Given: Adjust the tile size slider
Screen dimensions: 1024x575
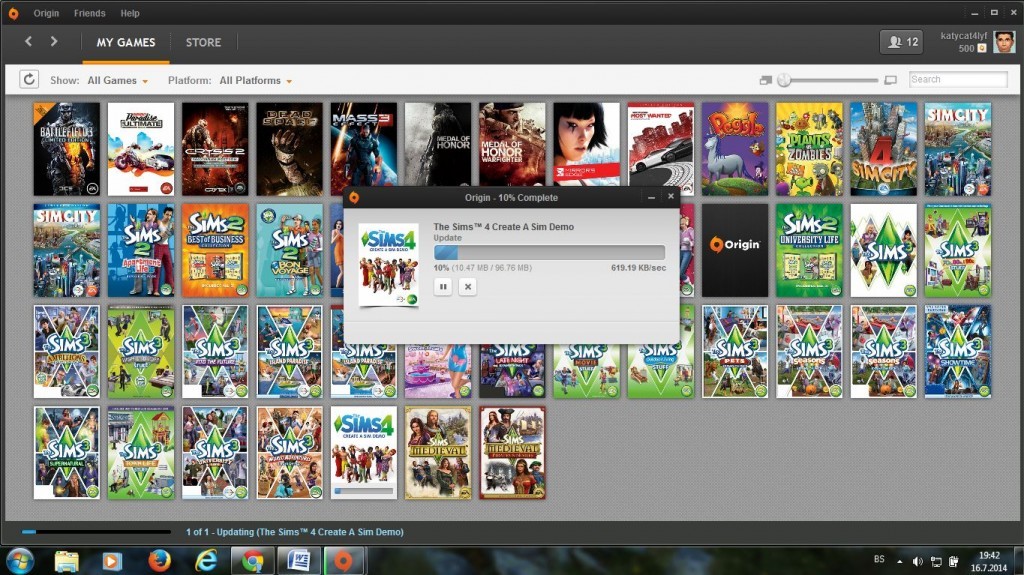Looking at the screenshot, I should pos(784,80).
